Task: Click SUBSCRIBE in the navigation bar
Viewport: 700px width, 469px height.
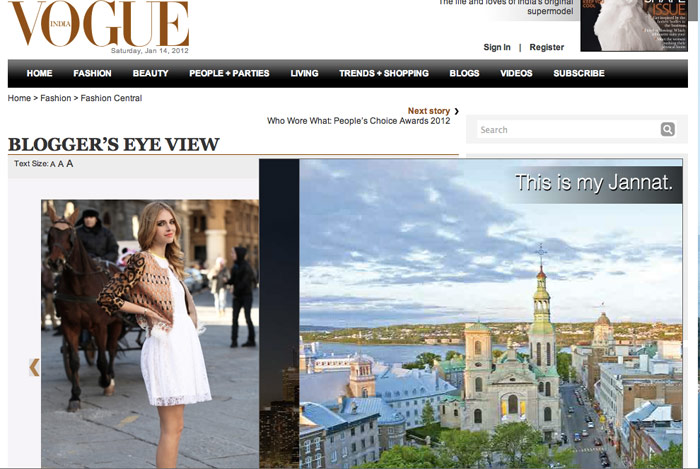Action: point(579,73)
